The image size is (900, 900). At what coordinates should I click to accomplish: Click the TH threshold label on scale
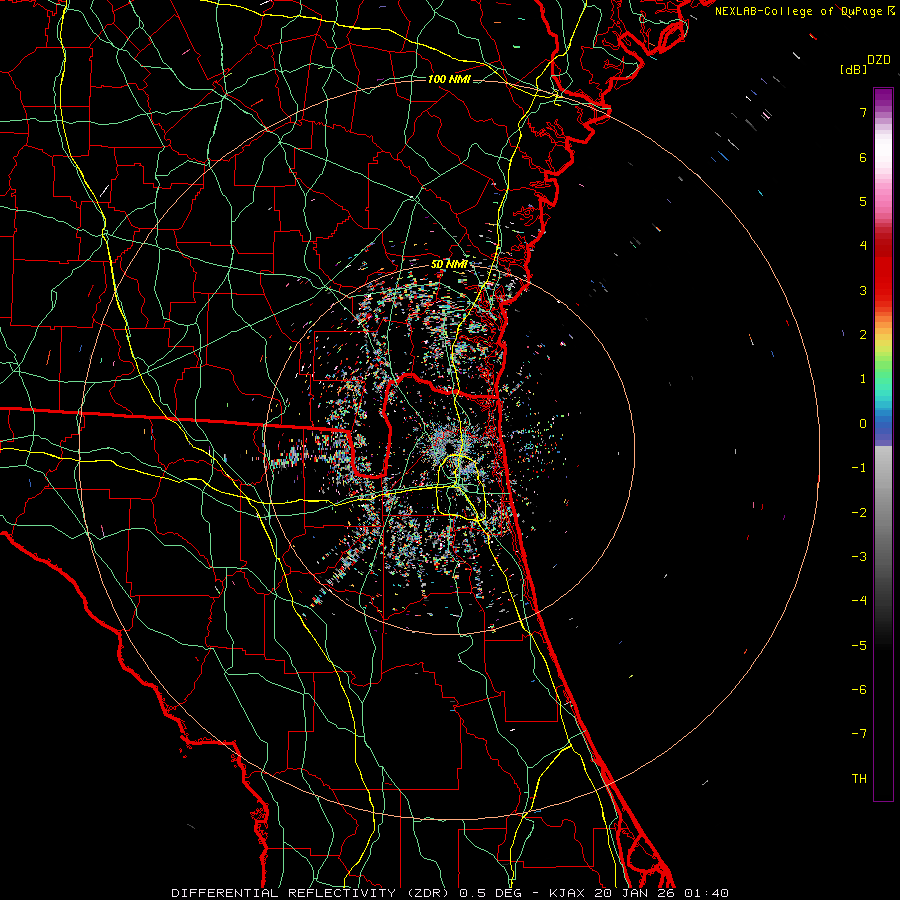tap(859, 779)
